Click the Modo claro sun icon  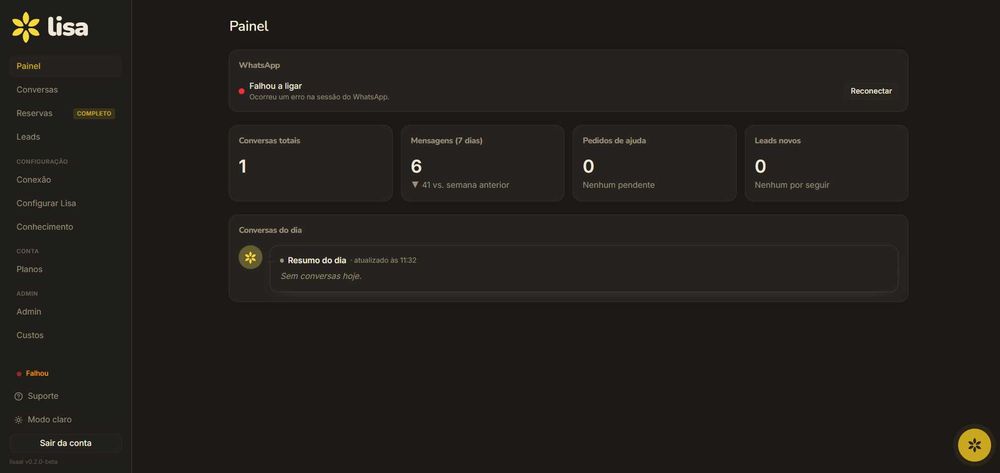coord(18,420)
